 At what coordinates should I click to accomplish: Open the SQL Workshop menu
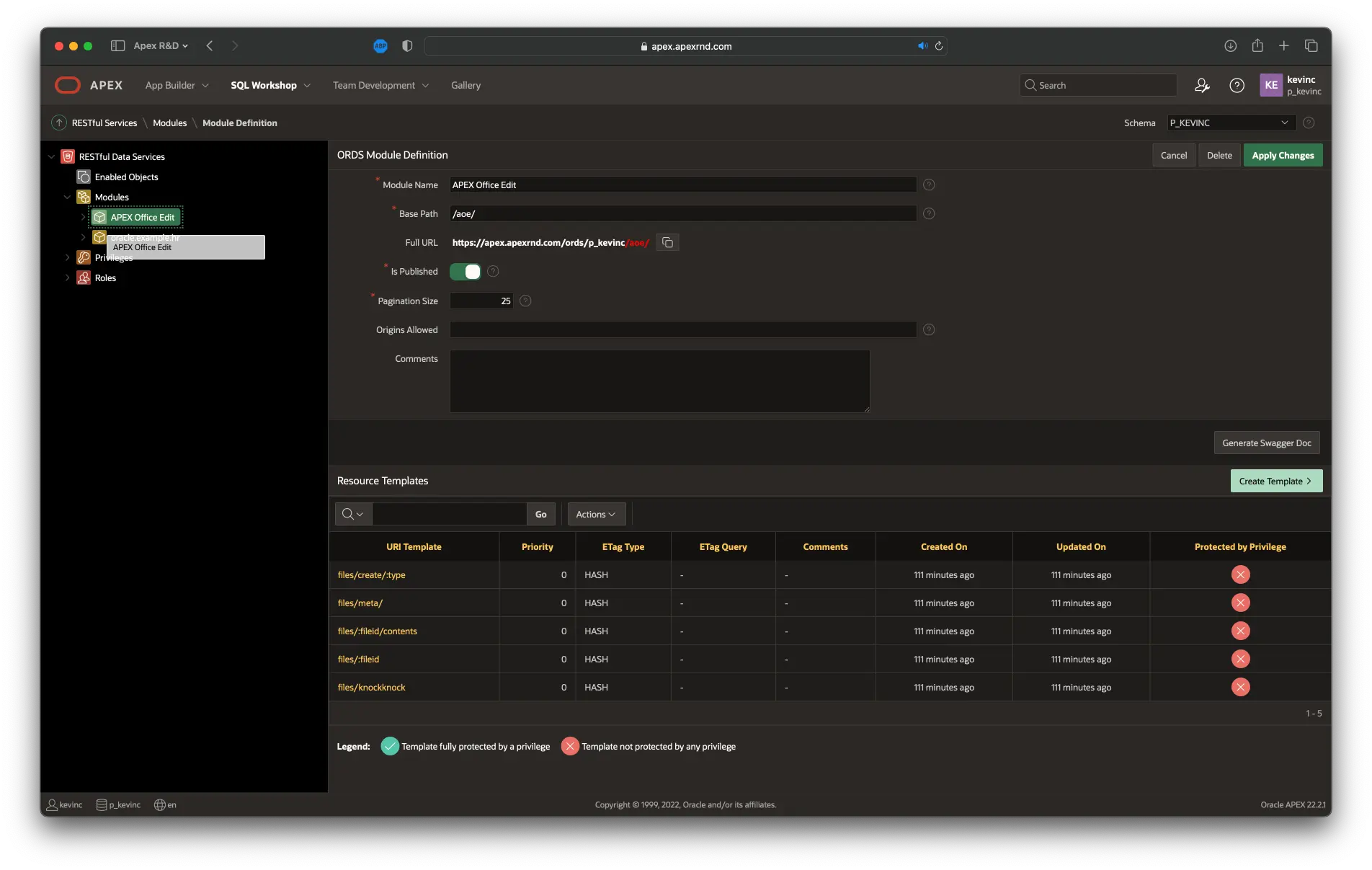[x=270, y=85]
